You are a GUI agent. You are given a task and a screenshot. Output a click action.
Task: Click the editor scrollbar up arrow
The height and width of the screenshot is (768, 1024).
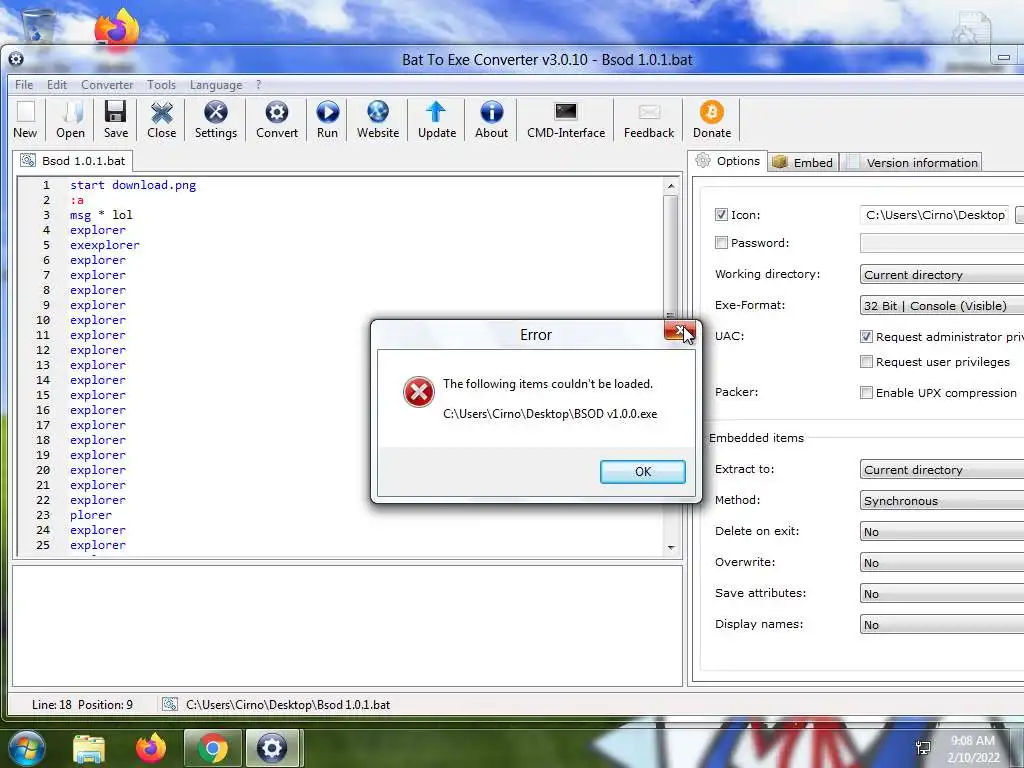[671, 187]
